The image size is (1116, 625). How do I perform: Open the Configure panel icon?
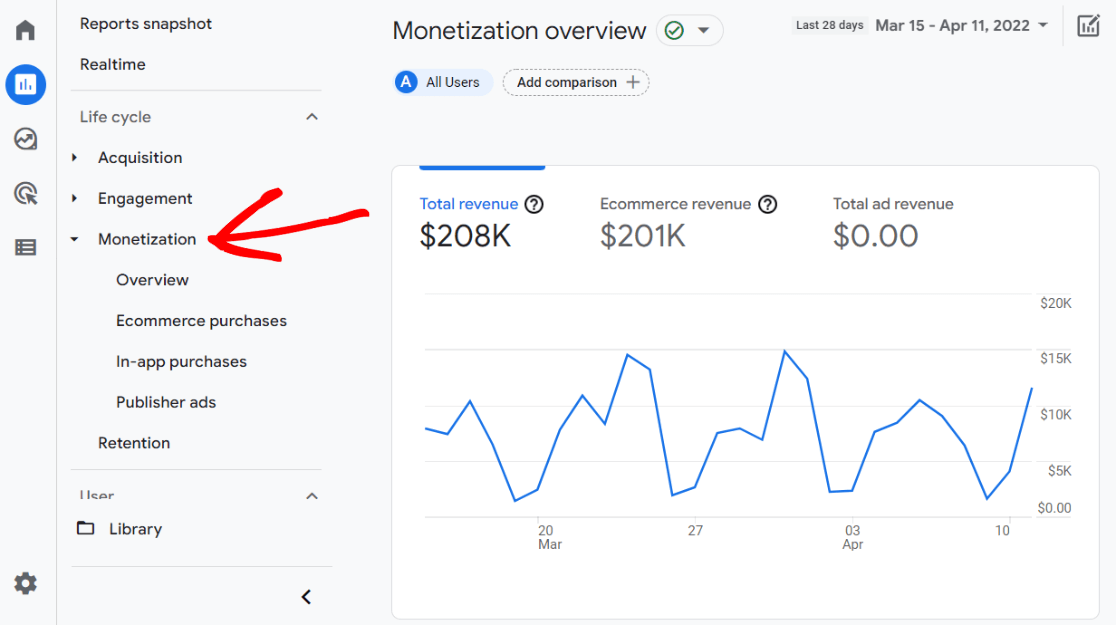[x=25, y=247]
